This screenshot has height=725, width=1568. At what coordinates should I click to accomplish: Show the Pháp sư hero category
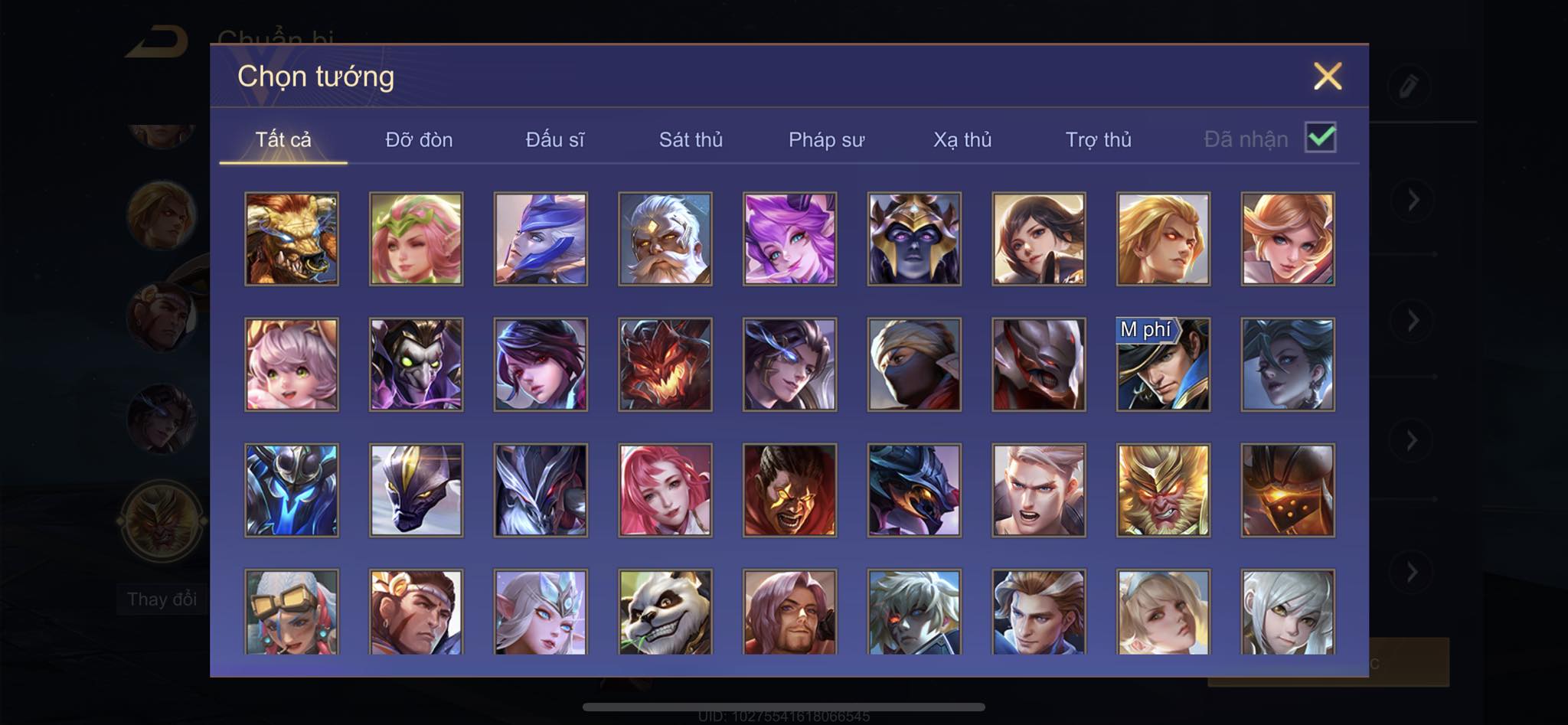coord(826,139)
